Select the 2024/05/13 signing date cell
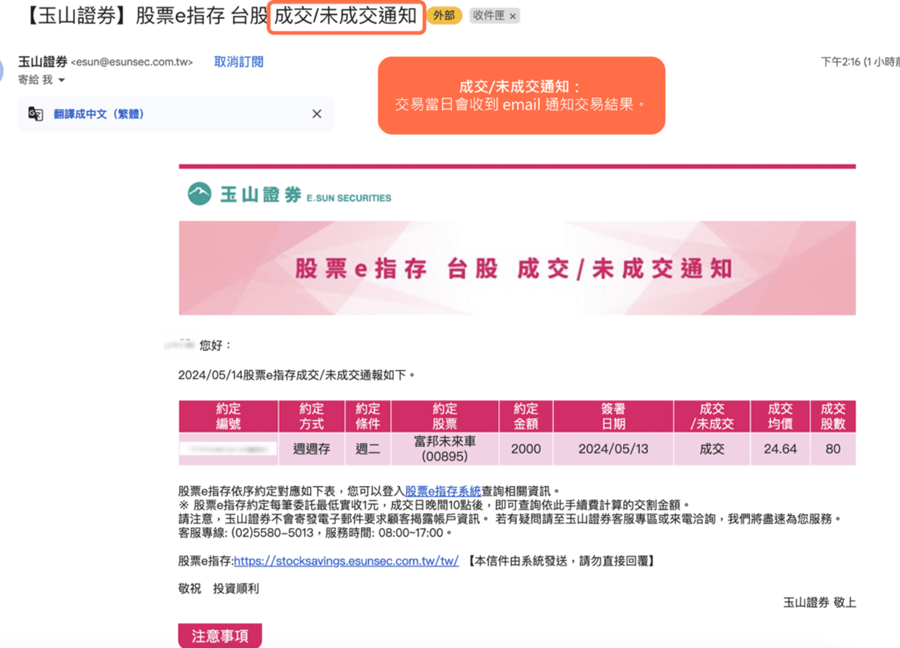 tap(613, 449)
